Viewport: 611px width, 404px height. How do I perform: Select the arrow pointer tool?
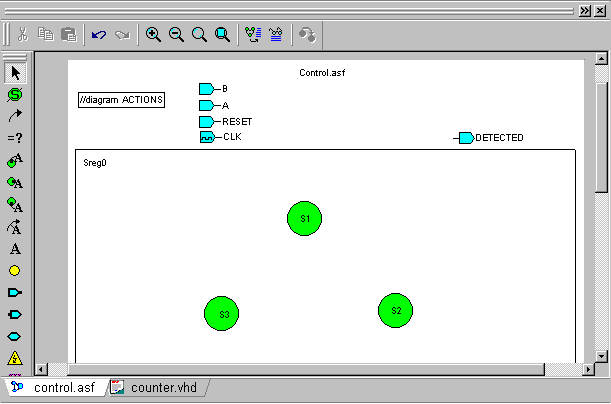pos(15,72)
